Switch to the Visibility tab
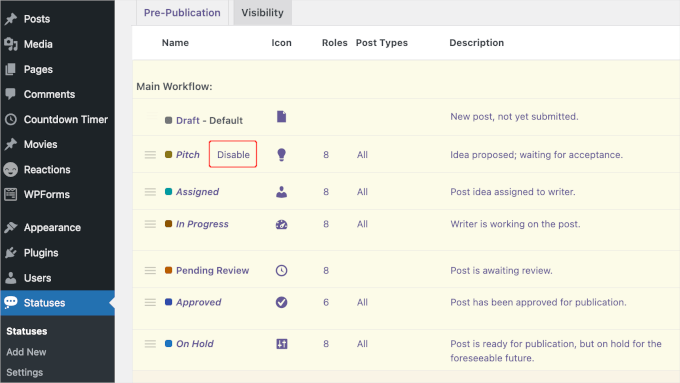This screenshot has width=680, height=383. [262, 13]
